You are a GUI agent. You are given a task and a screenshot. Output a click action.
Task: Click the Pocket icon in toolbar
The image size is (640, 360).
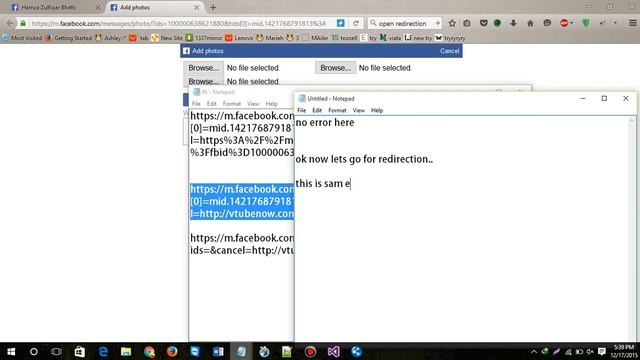[483, 23]
